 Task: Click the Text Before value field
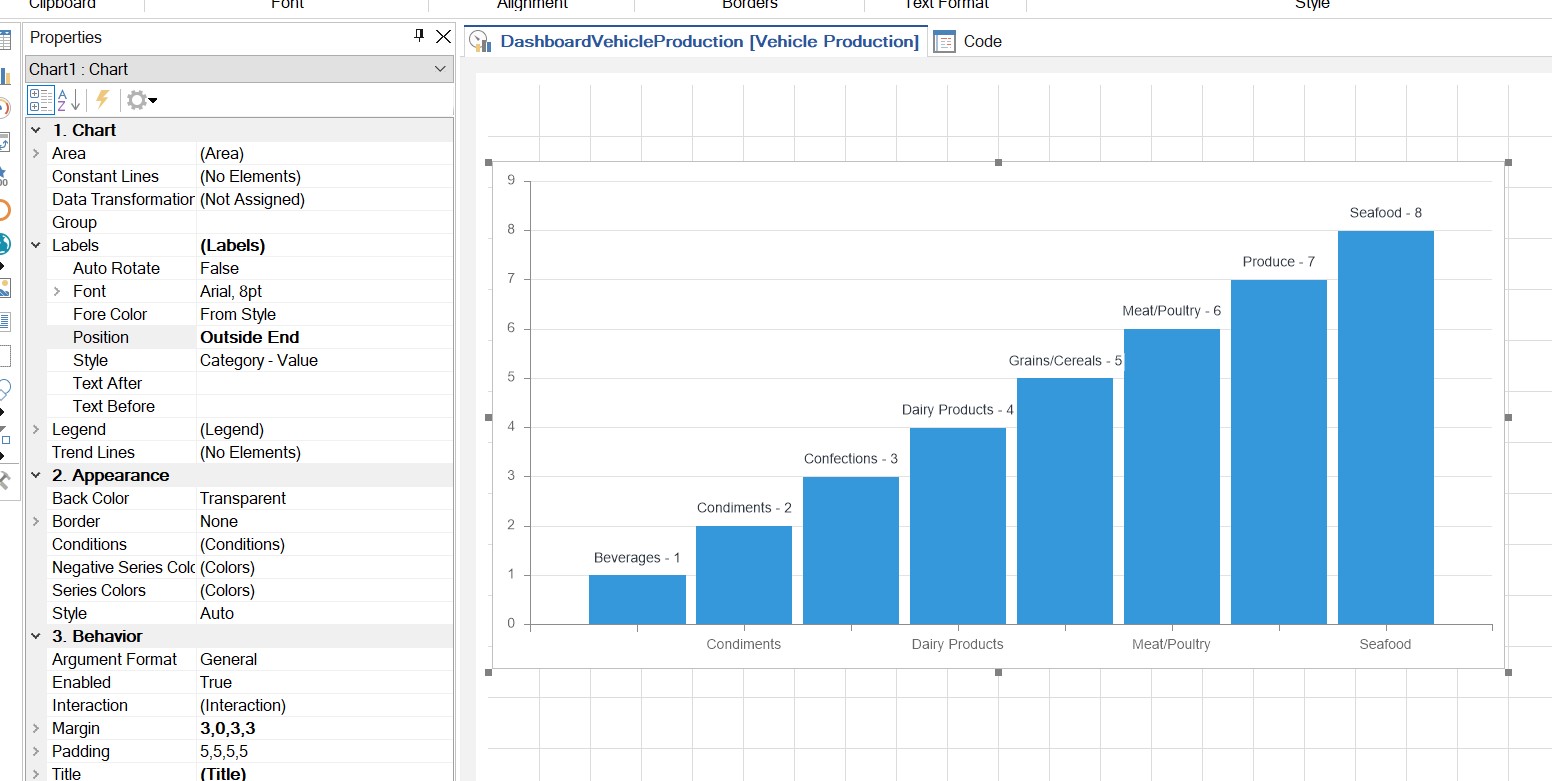pyautogui.click(x=324, y=406)
